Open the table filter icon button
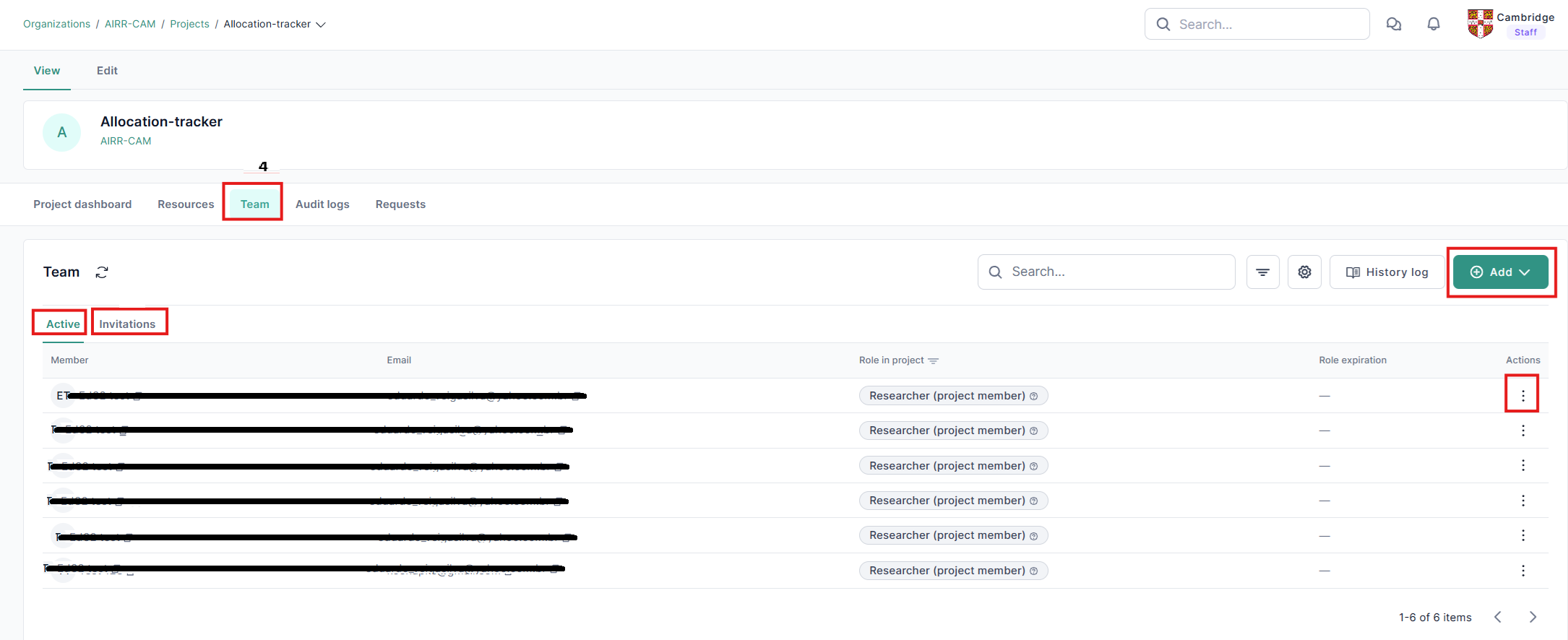Image resolution: width=1568 pixels, height=640 pixels. (1262, 272)
